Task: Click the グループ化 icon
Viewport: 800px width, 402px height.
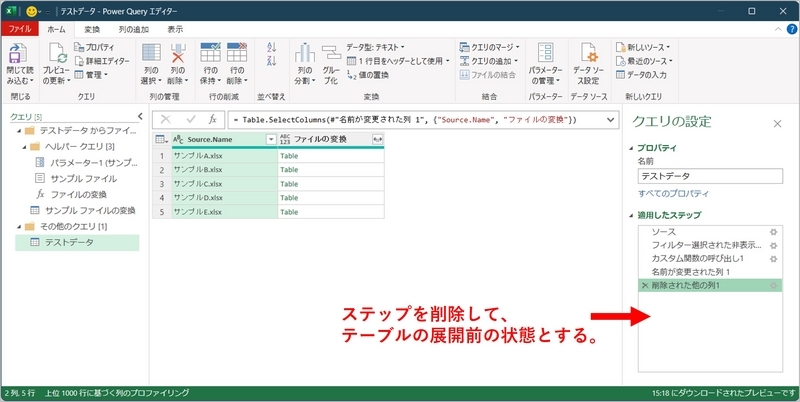Action: click(331, 53)
